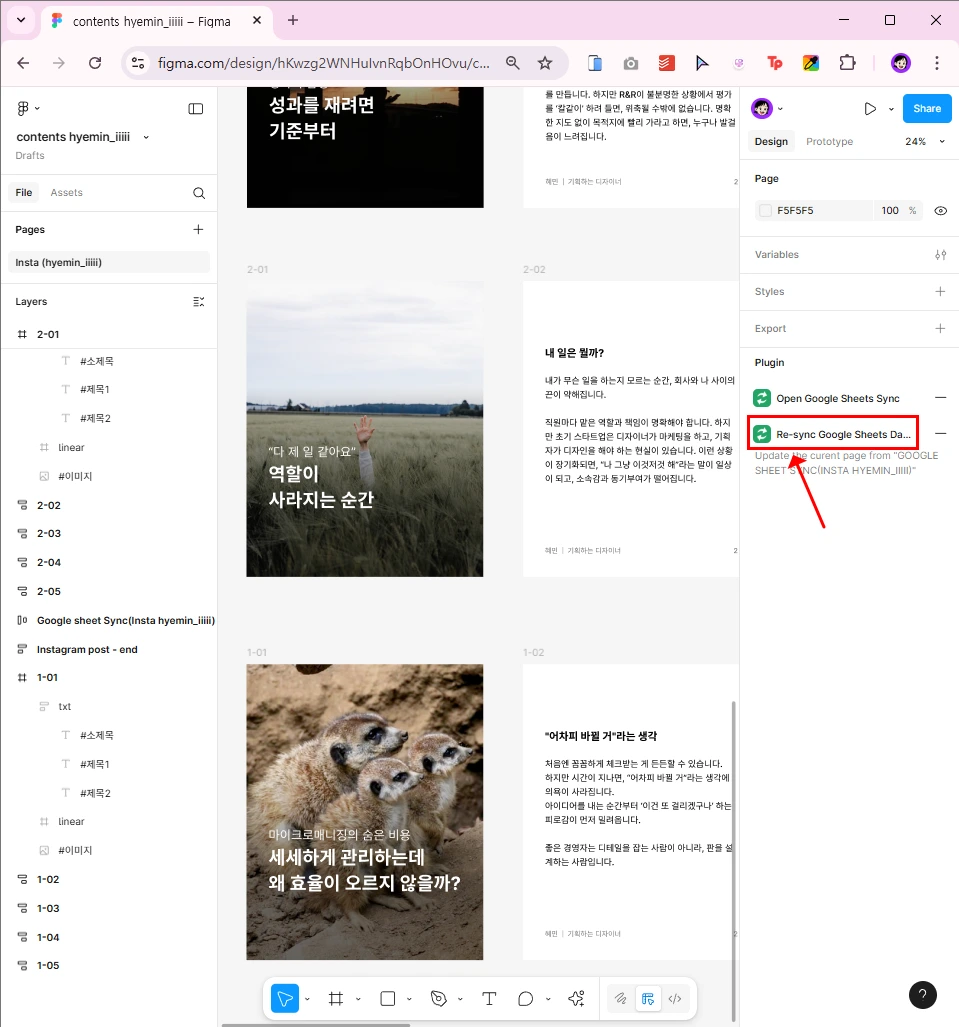This screenshot has width=959, height=1027.
Task: Select the pencil draw mode
Action: pyautogui.click(x=621, y=998)
